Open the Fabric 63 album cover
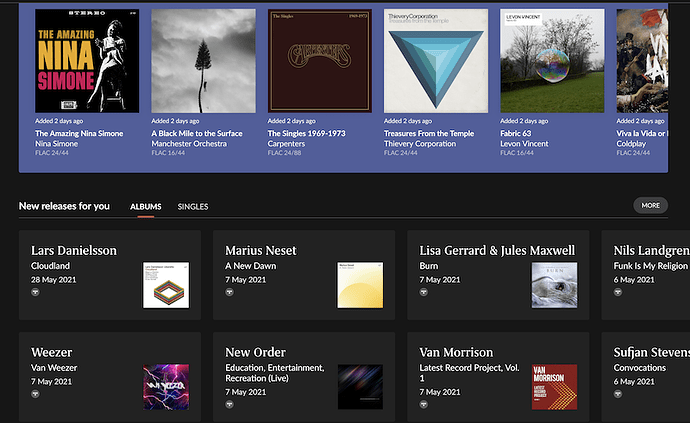Viewport: 690px width, 423px height. (552, 61)
